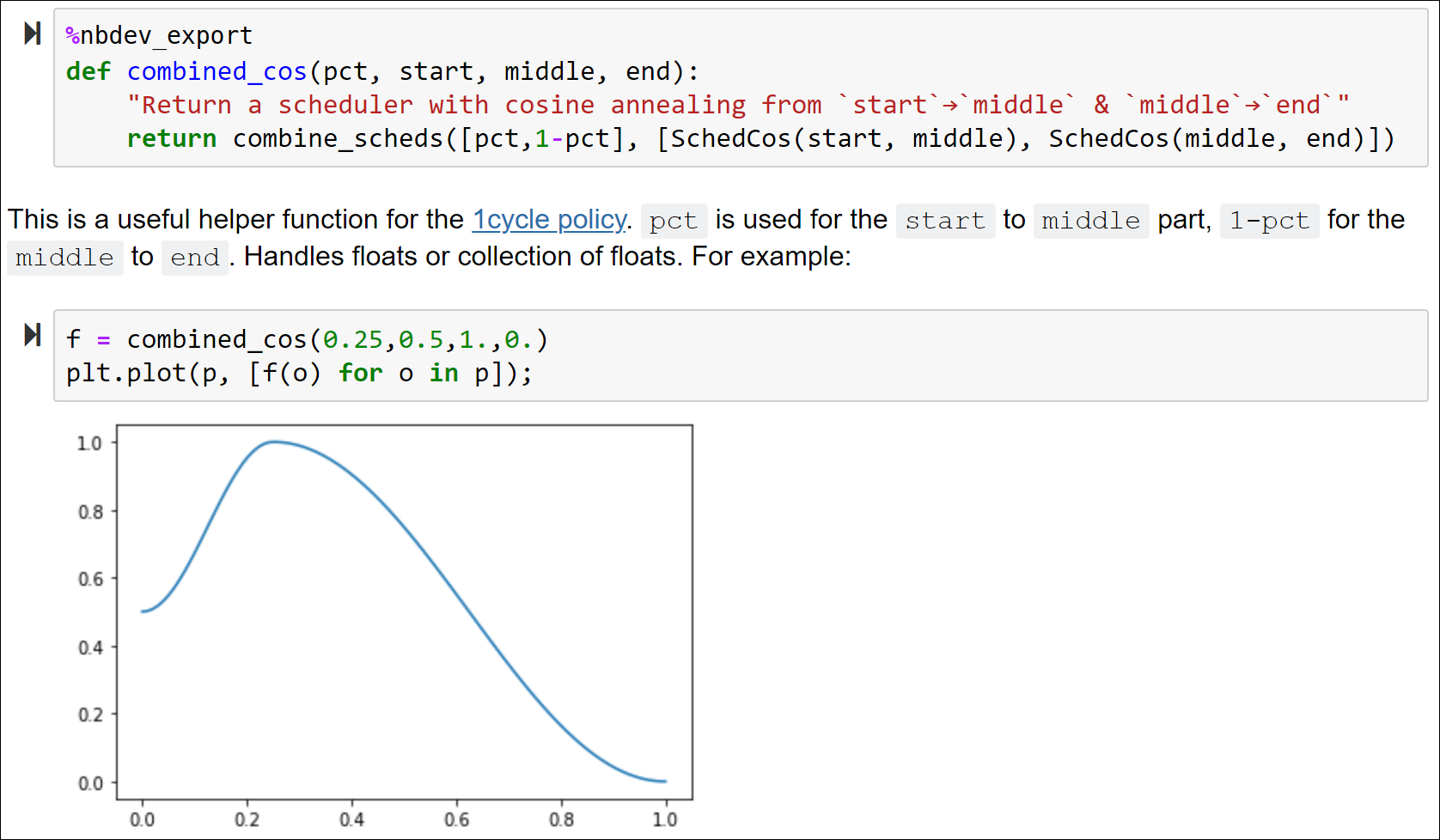Run the plt.plot cell
1440x840 pixels.
(x=33, y=335)
